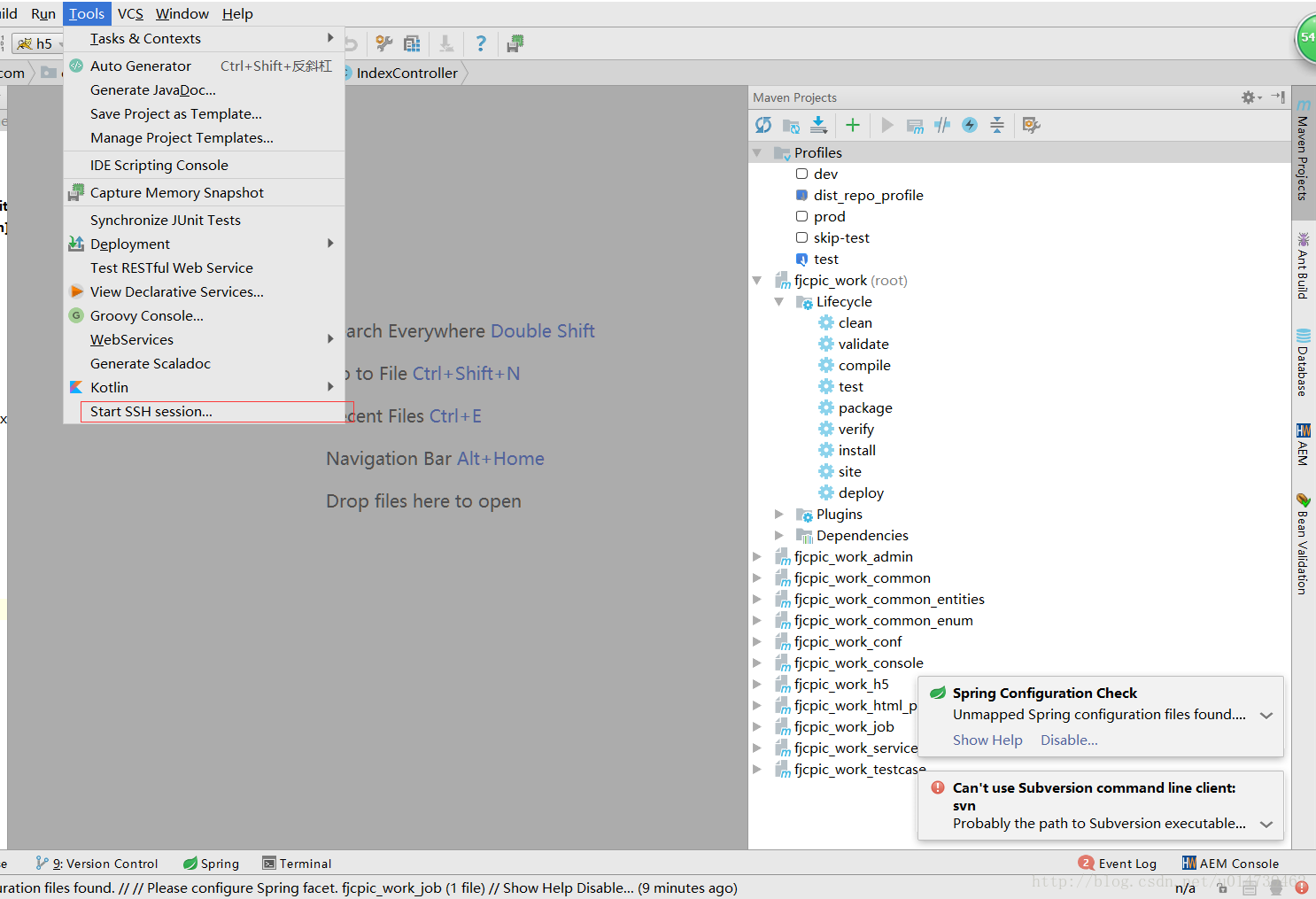Screen dimensions: 1316x899
Task: Run Maven build play icon
Action: click(x=887, y=125)
